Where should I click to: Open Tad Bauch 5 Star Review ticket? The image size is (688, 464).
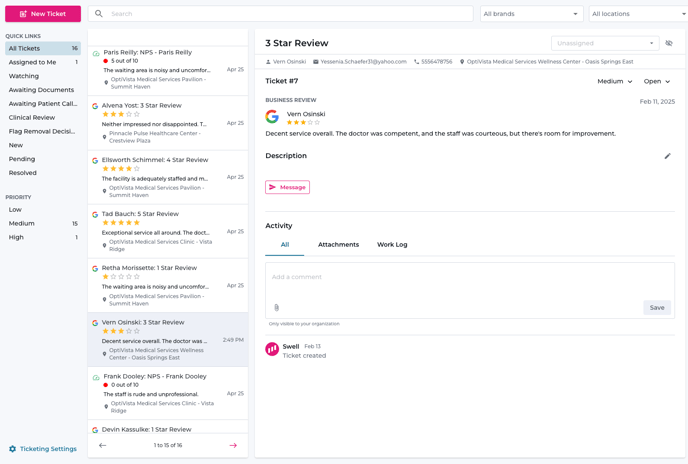(x=168, y=231)
